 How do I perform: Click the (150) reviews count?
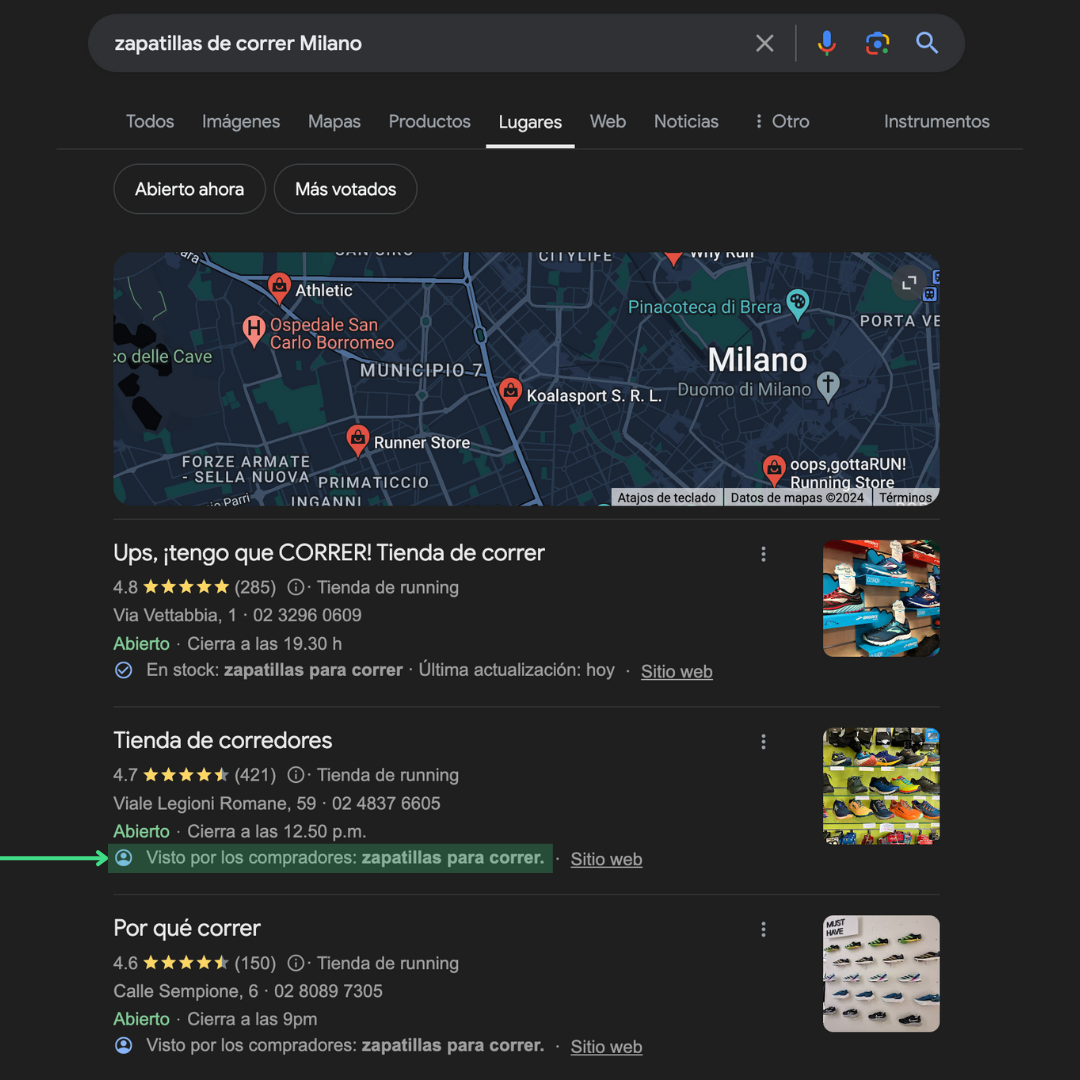tap(255, 963)
